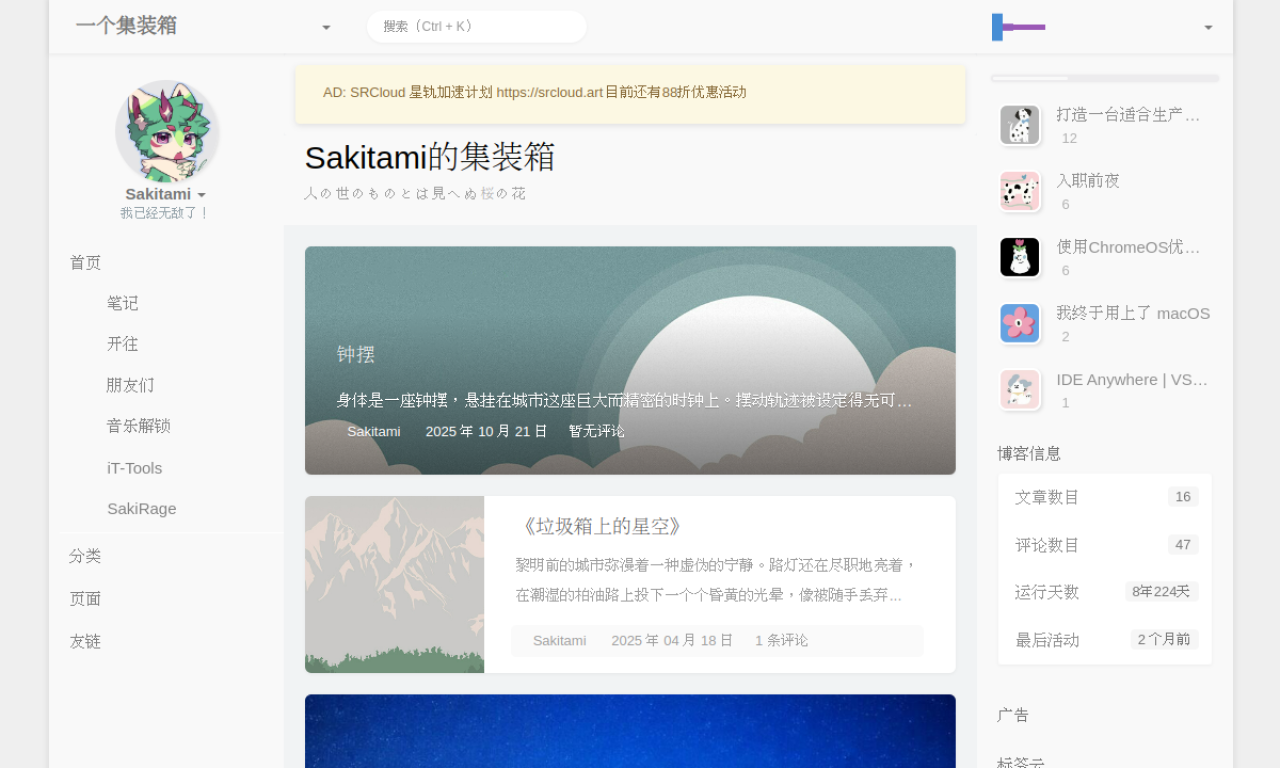Screen dimensions: 1280x768
Task: Click the 黎明前的城市 excerpt text
Action: (x=716, y=580)
